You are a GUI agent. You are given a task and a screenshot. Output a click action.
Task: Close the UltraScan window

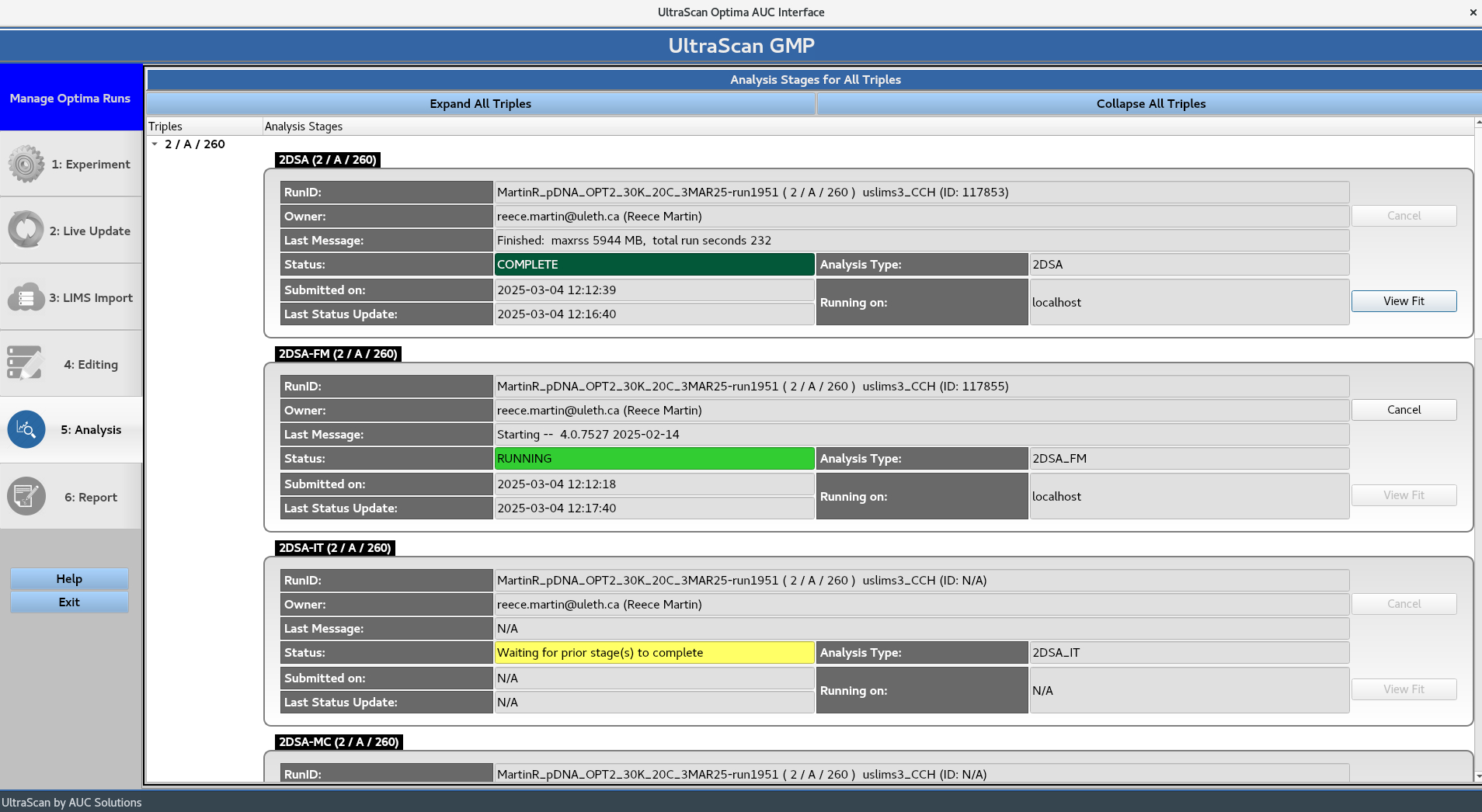coord(1471,12)
